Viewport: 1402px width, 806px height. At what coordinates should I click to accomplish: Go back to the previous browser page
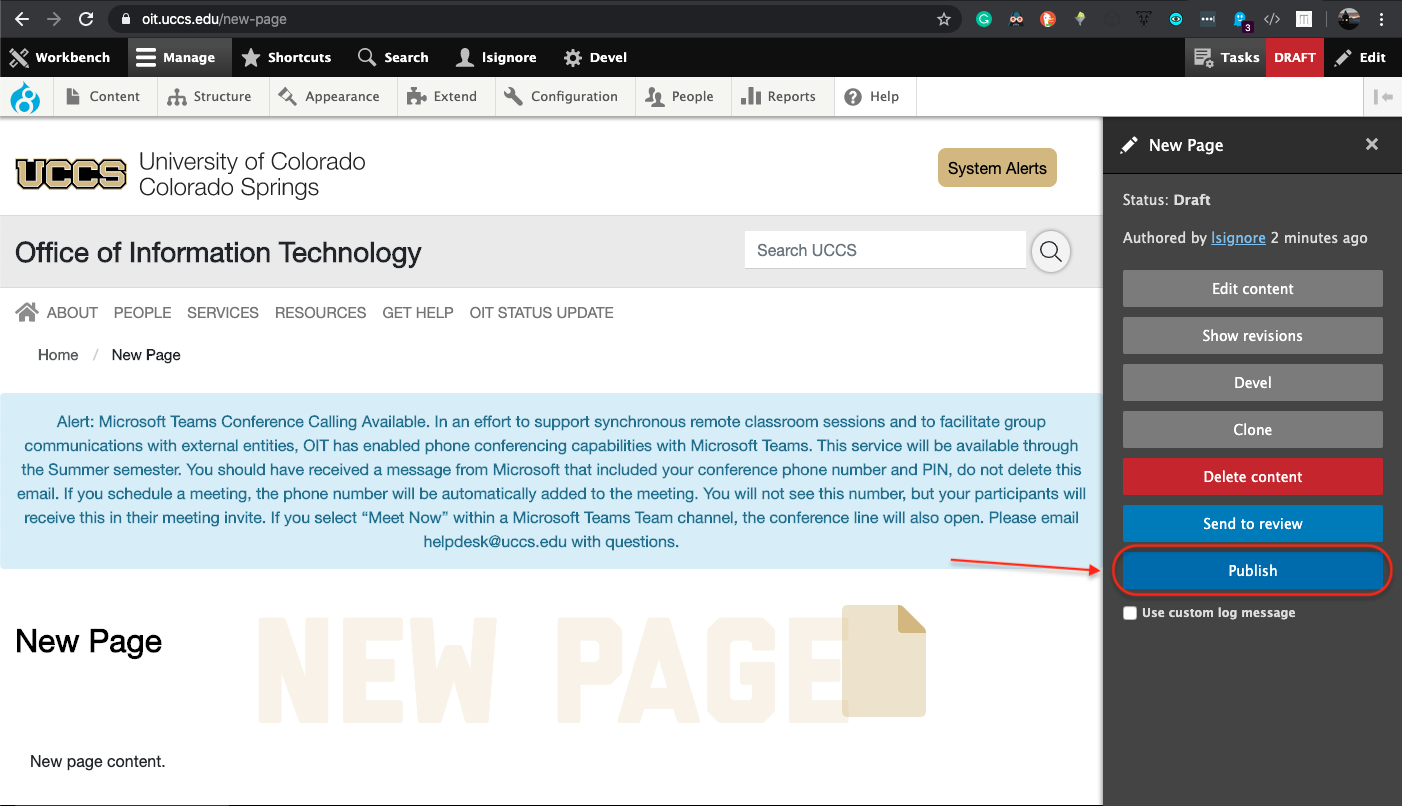pyautogui.click(x=21, y=19)
